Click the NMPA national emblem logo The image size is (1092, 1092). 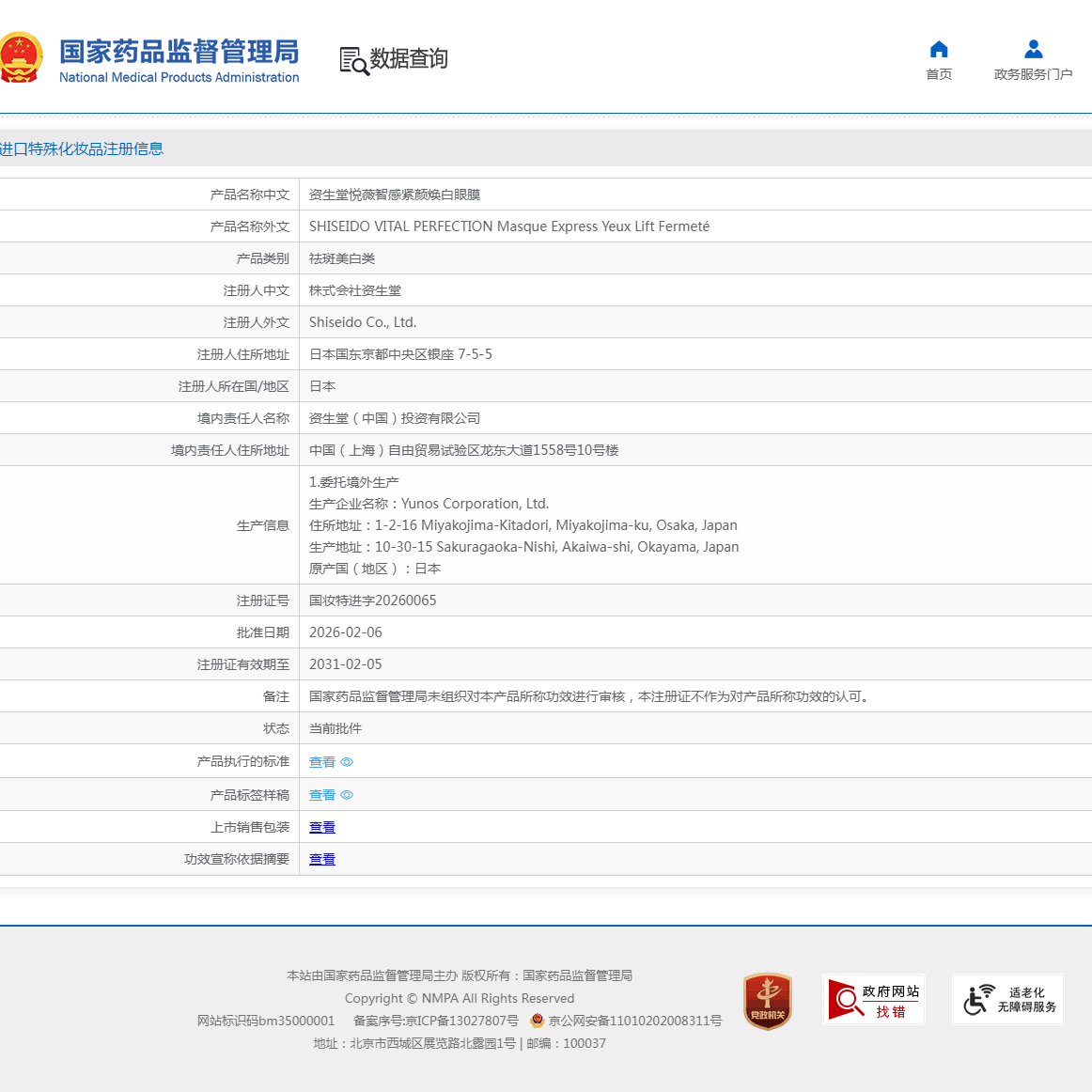[20, 58]
